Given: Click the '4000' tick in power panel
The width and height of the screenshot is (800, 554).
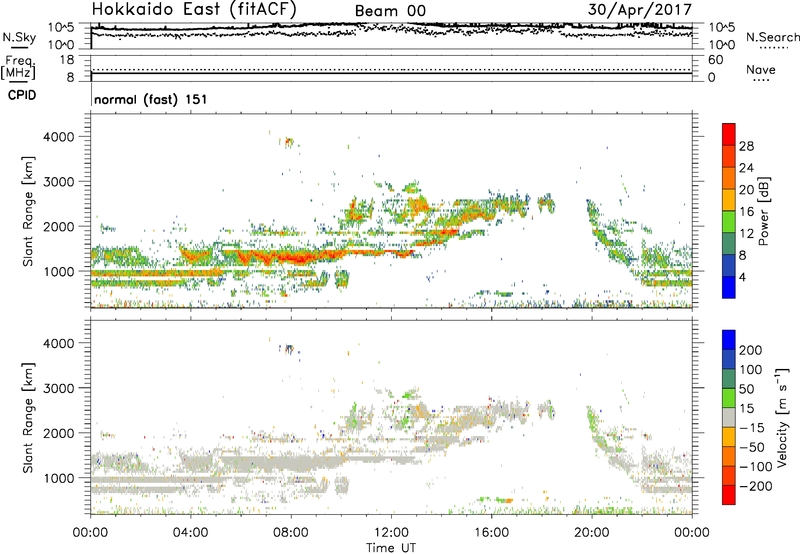Looking at the screenshot, I should click(x=59, y=137).
